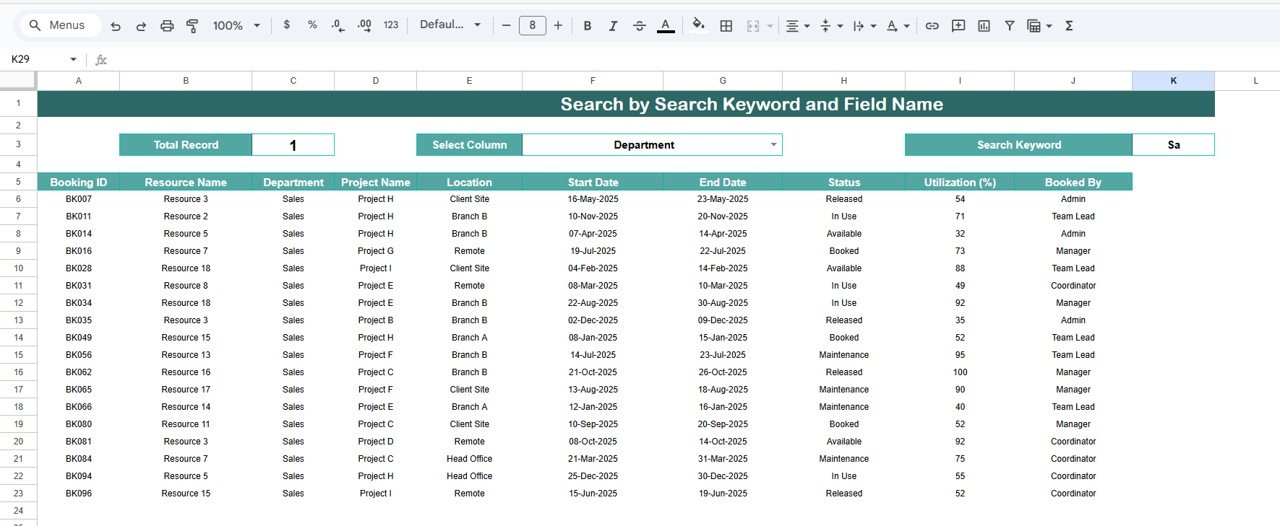
Task: Open the Borders tool
Action: [x=726, y=25]
